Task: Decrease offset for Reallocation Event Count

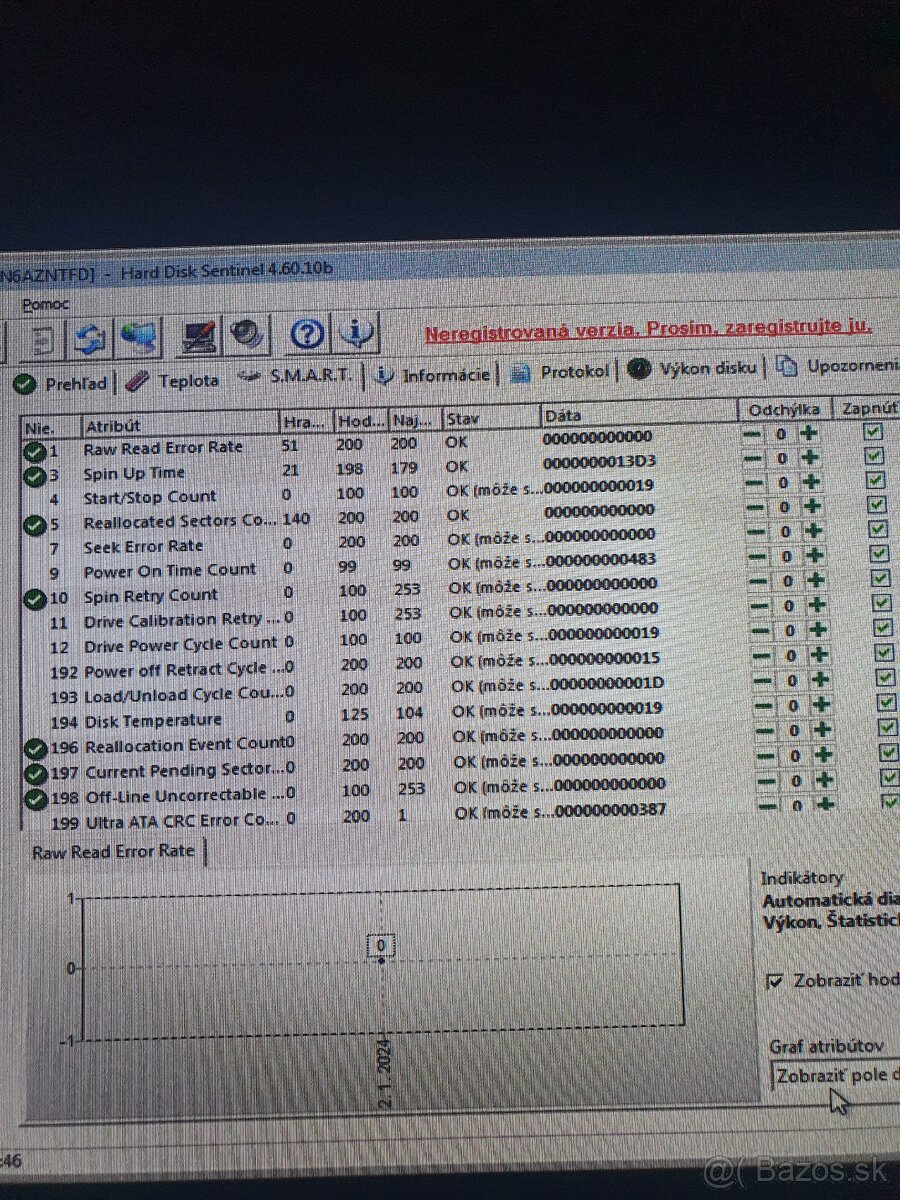Action: point(765,731)
